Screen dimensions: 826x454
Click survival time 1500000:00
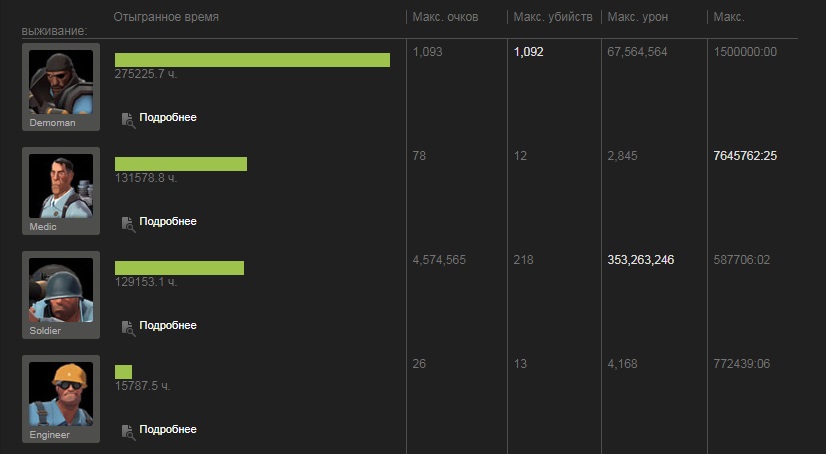pos(745,52)
